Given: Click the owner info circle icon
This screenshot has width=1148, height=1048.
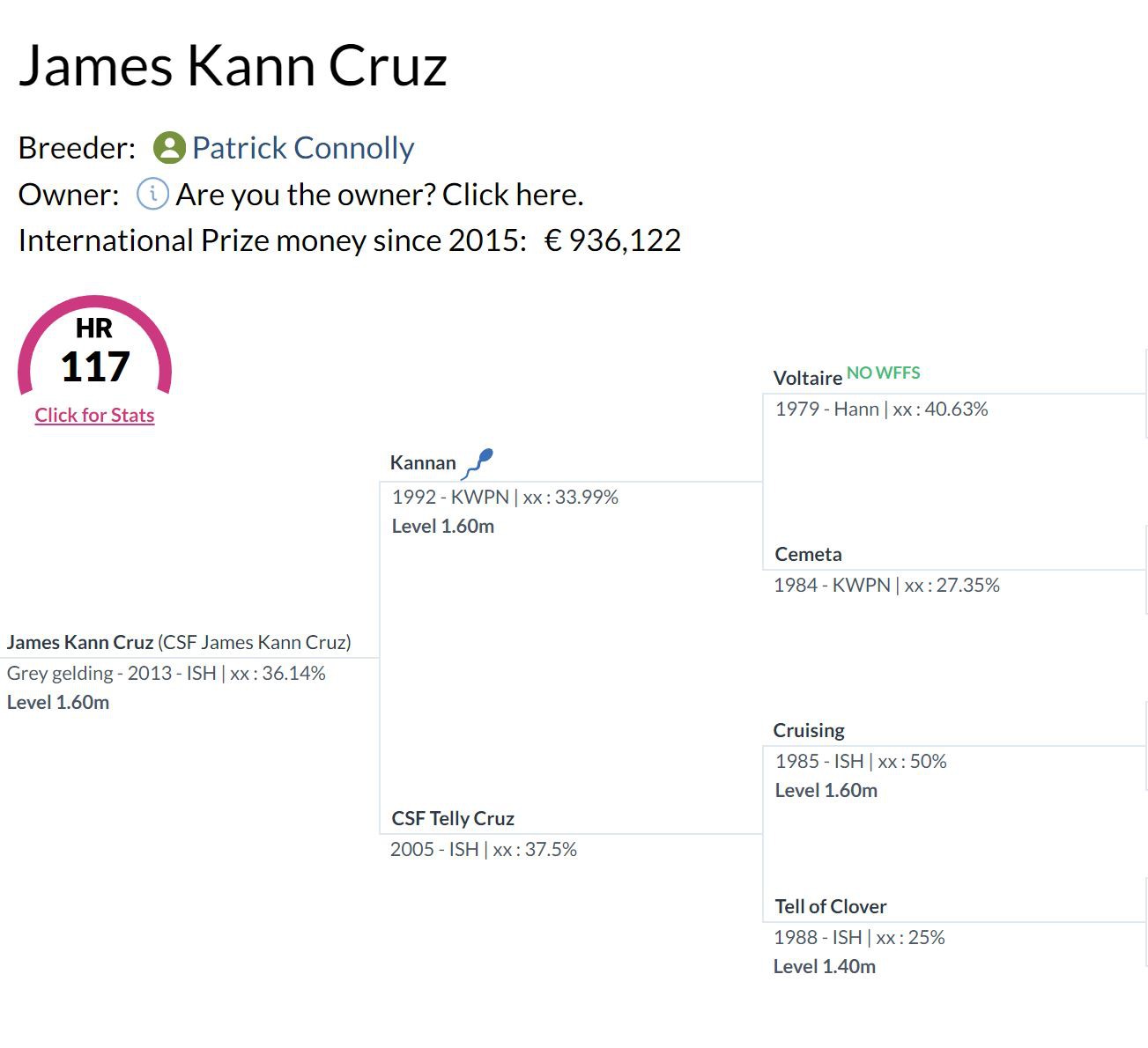Looking at the screenshot, I should 152,194.
